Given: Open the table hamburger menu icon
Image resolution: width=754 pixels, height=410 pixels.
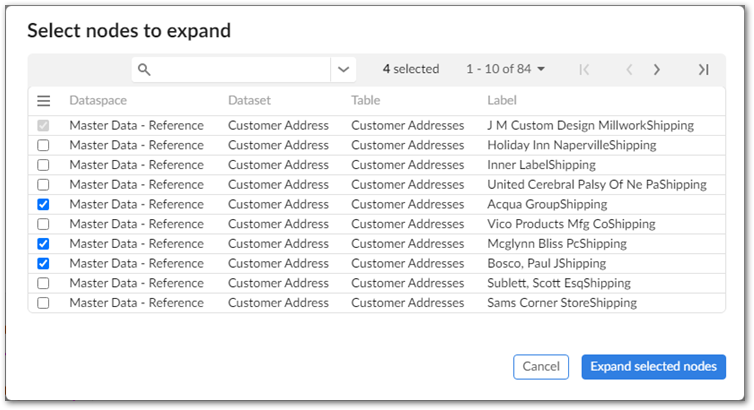Looking at the screenshot, I should pos(43,101).
